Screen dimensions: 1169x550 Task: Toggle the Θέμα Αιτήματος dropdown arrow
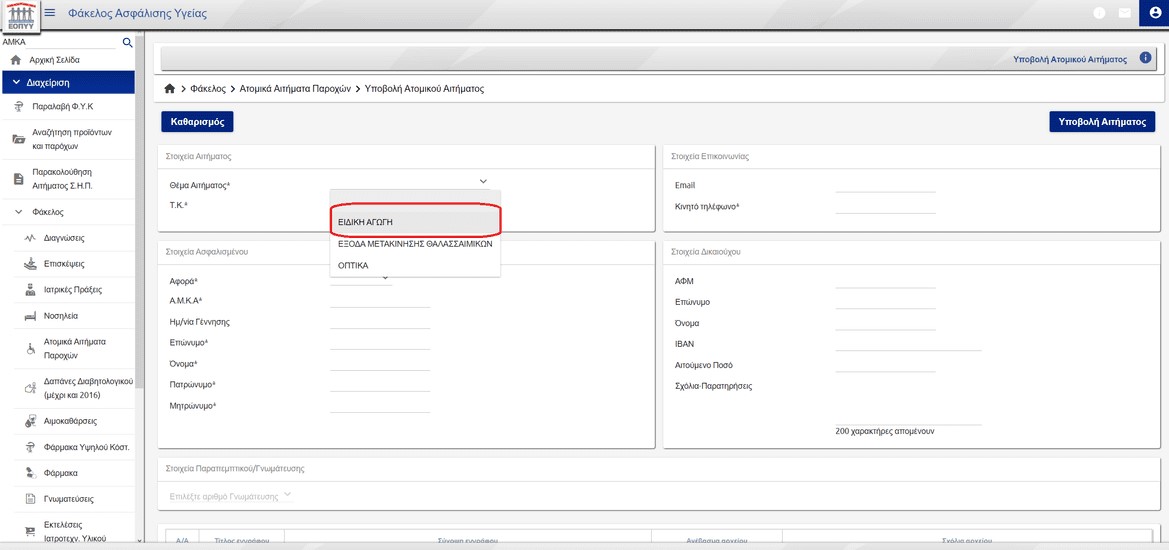(483, 181)
